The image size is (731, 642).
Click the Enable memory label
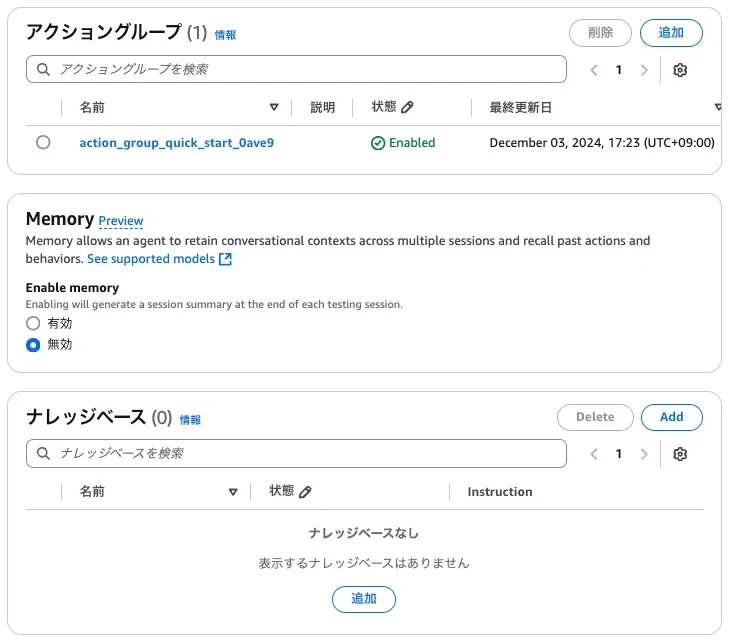point(72,288)
